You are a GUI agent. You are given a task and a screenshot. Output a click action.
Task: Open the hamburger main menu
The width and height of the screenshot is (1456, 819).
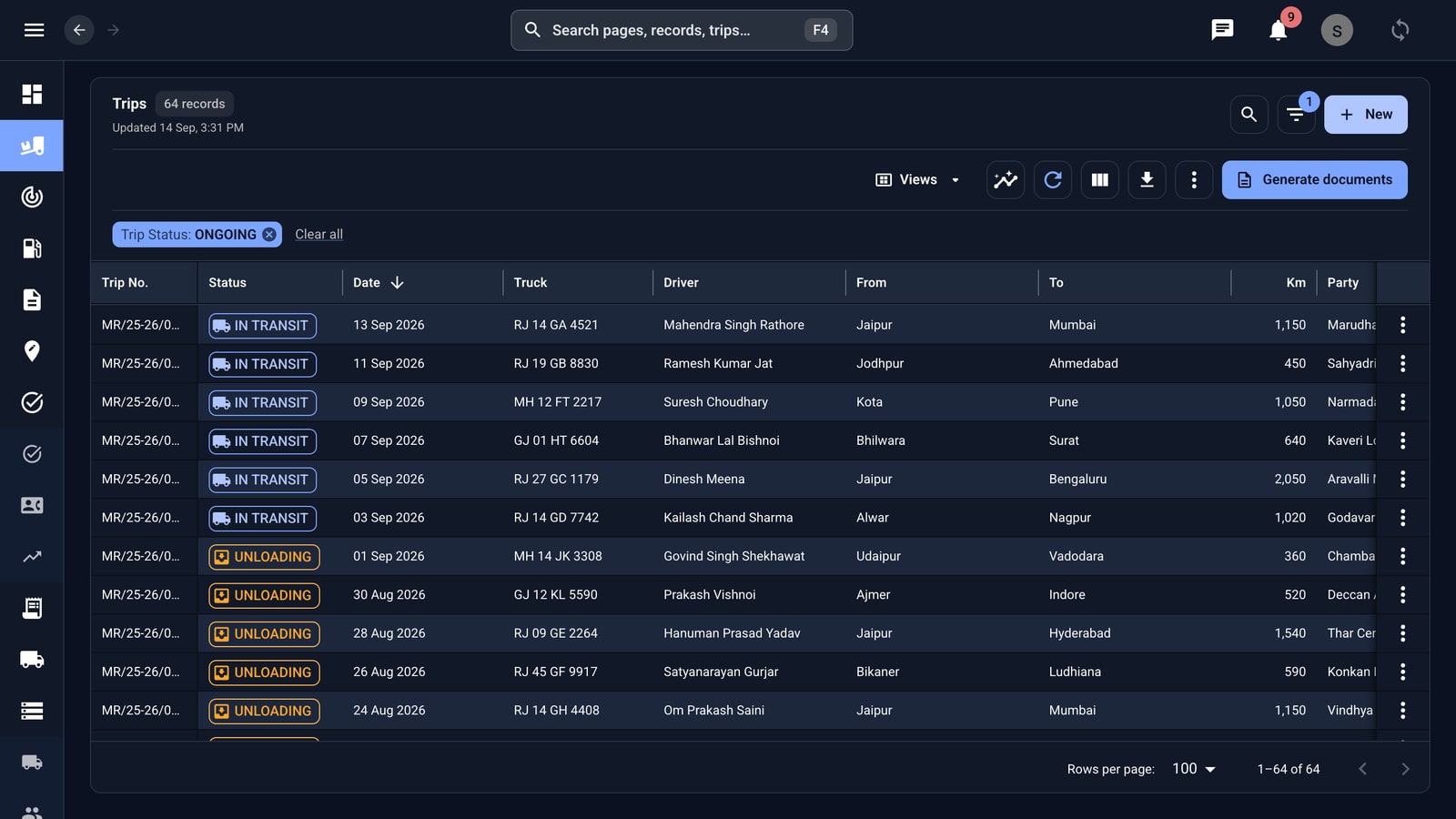[x=34, y=30]
